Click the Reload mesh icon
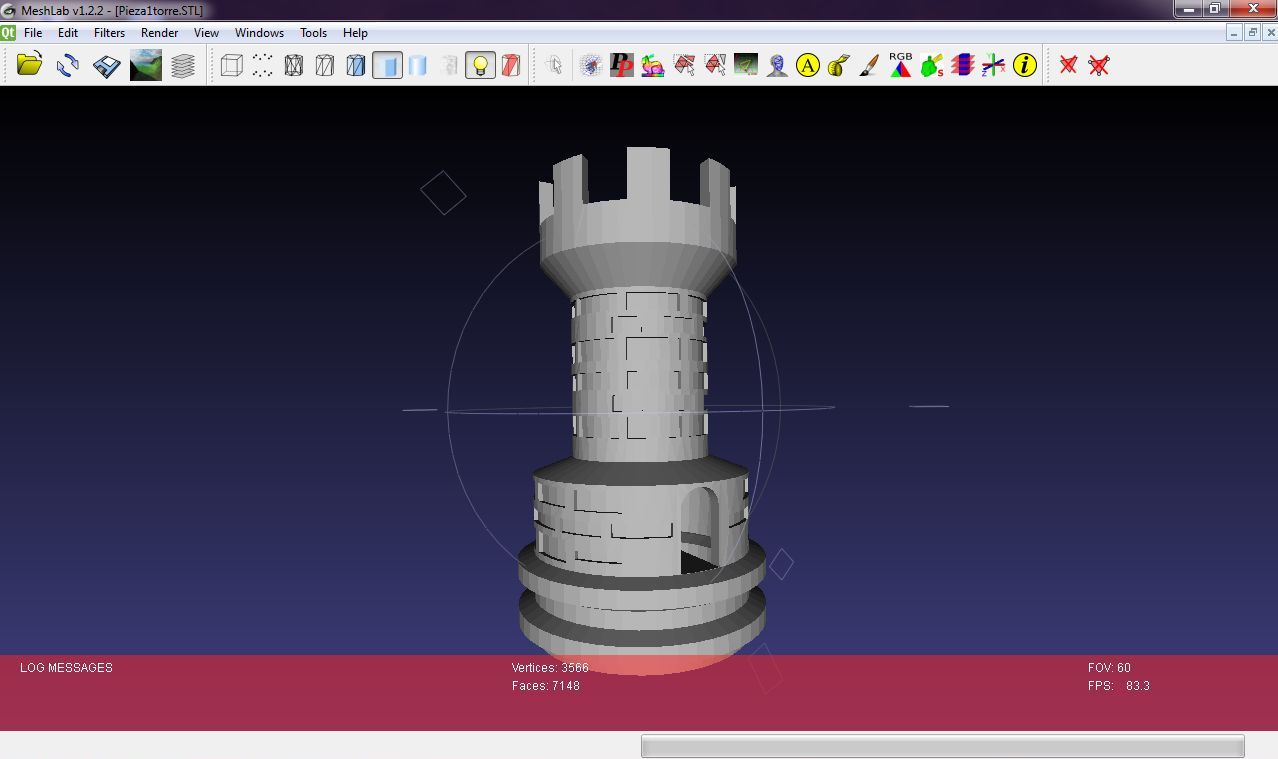 [x=68, y=65]
